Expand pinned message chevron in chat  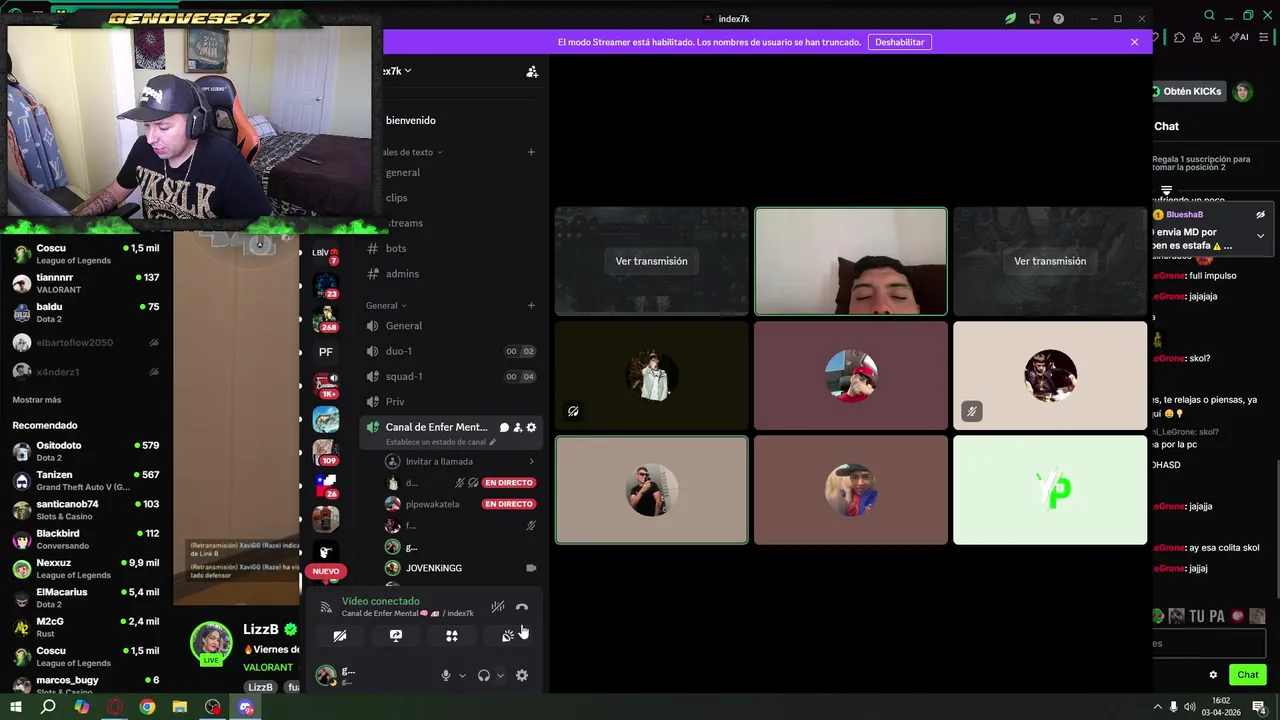[x=1260, y=236]
